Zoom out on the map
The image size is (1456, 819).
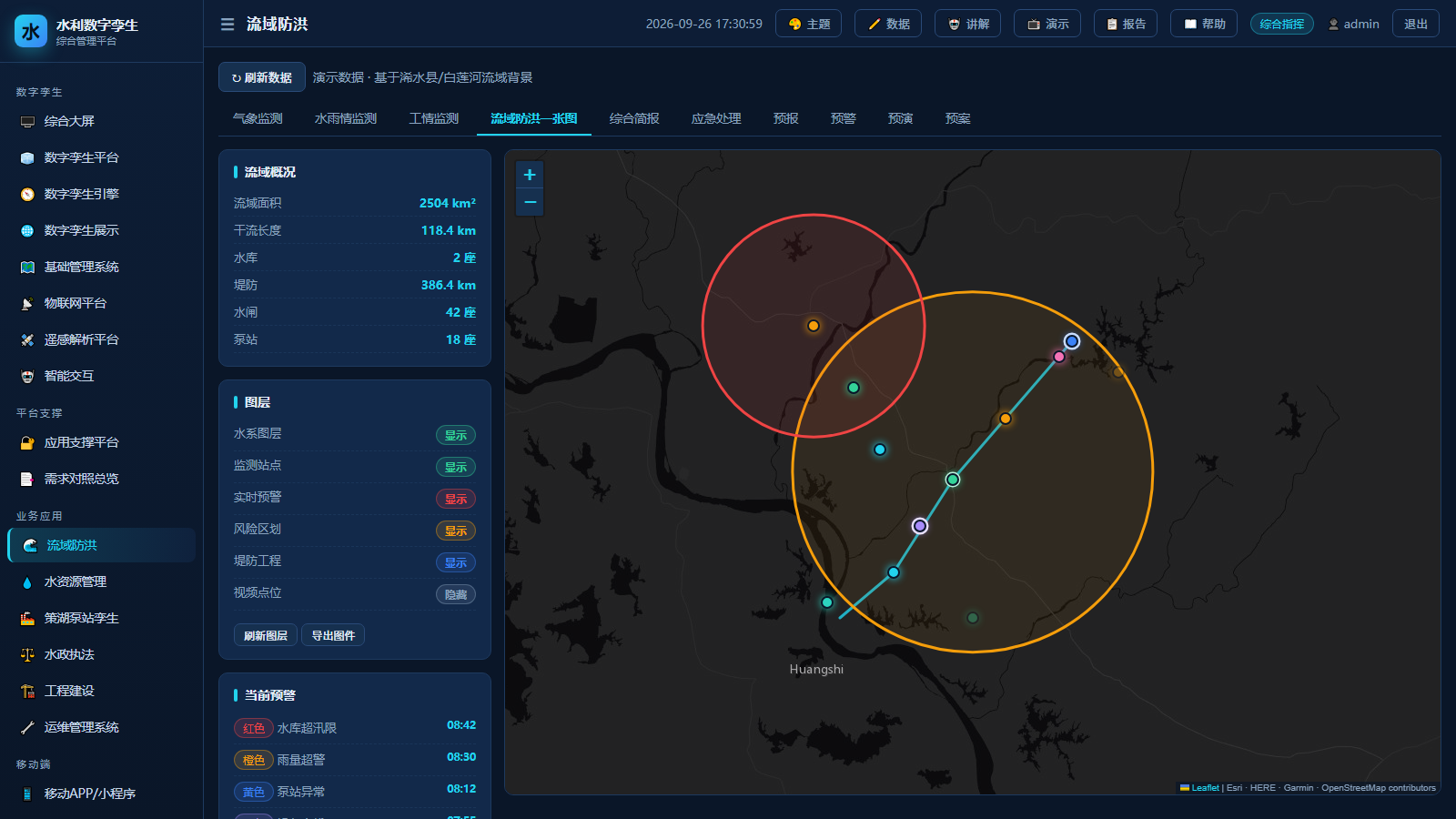coord(530,202)
